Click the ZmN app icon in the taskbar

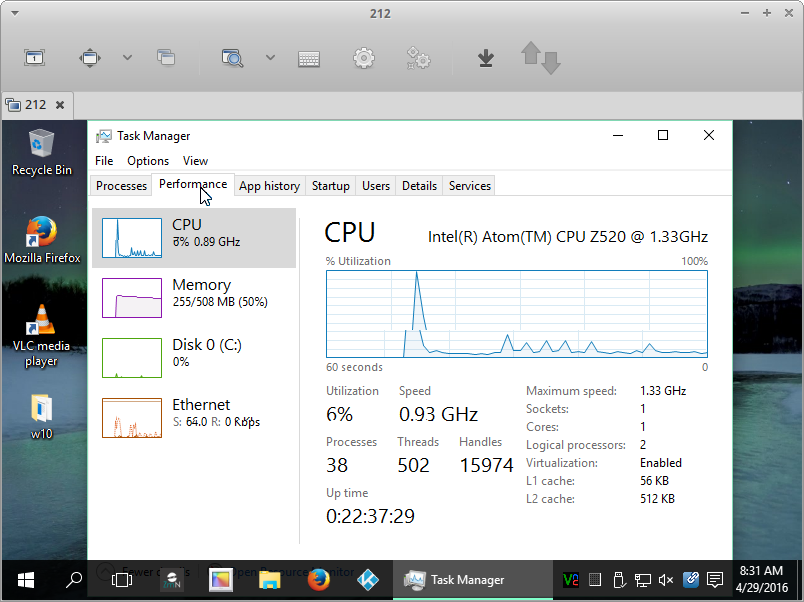click(x=172, y=580)
